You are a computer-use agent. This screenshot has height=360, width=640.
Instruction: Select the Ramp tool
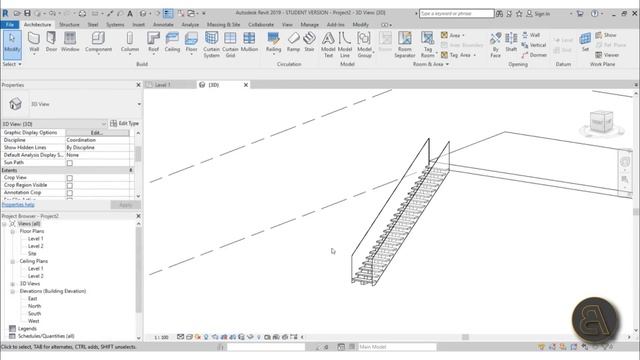coord(293,42)
